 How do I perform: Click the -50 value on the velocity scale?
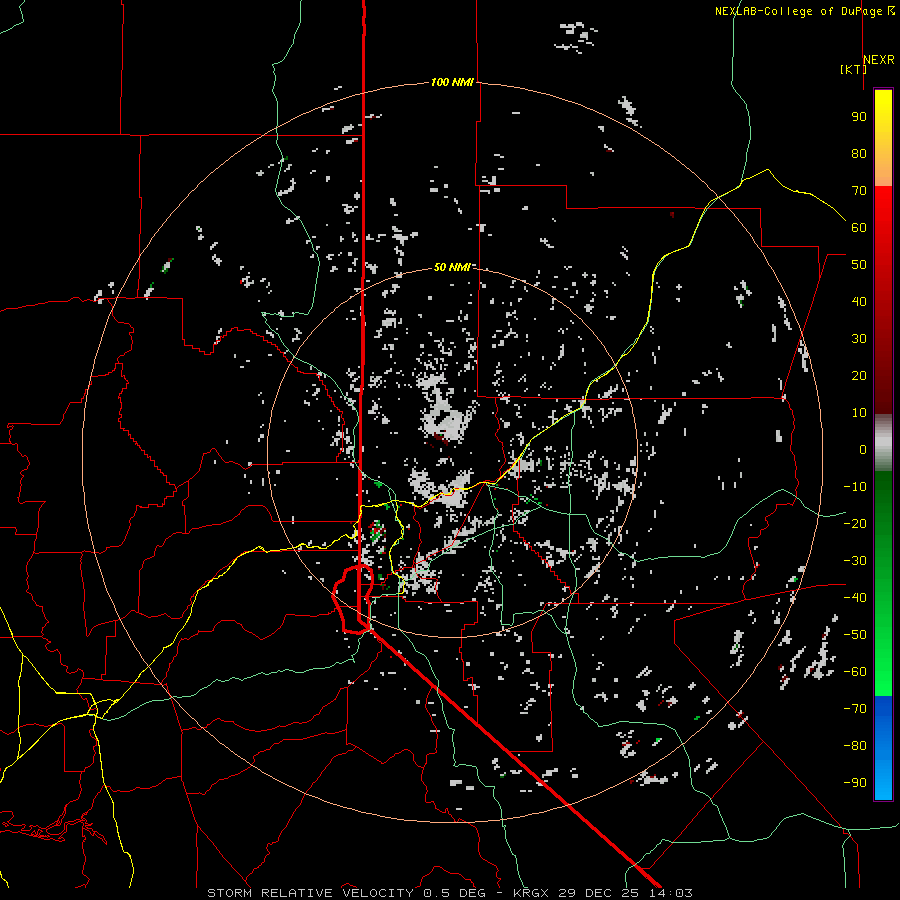click(855, 635)
